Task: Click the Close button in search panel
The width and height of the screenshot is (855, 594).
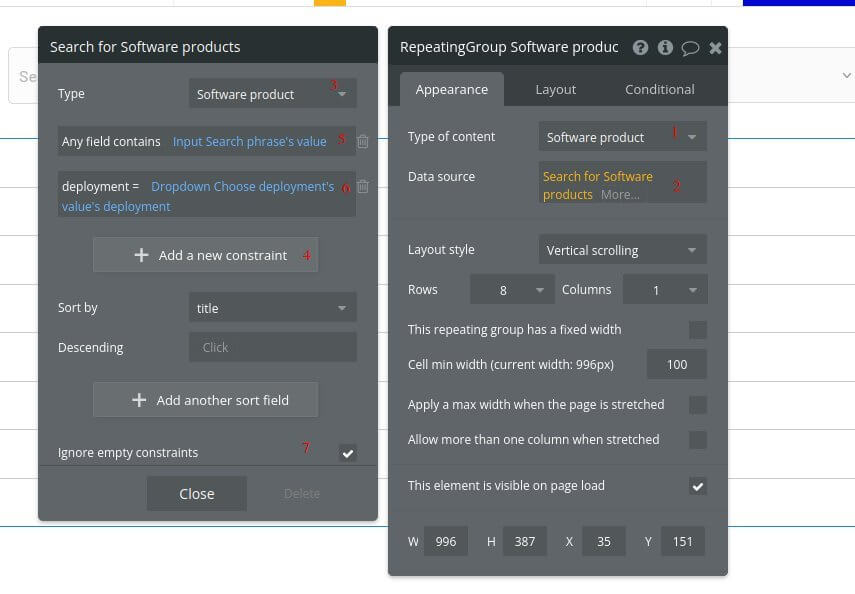Action: click(x=196, y=493)
